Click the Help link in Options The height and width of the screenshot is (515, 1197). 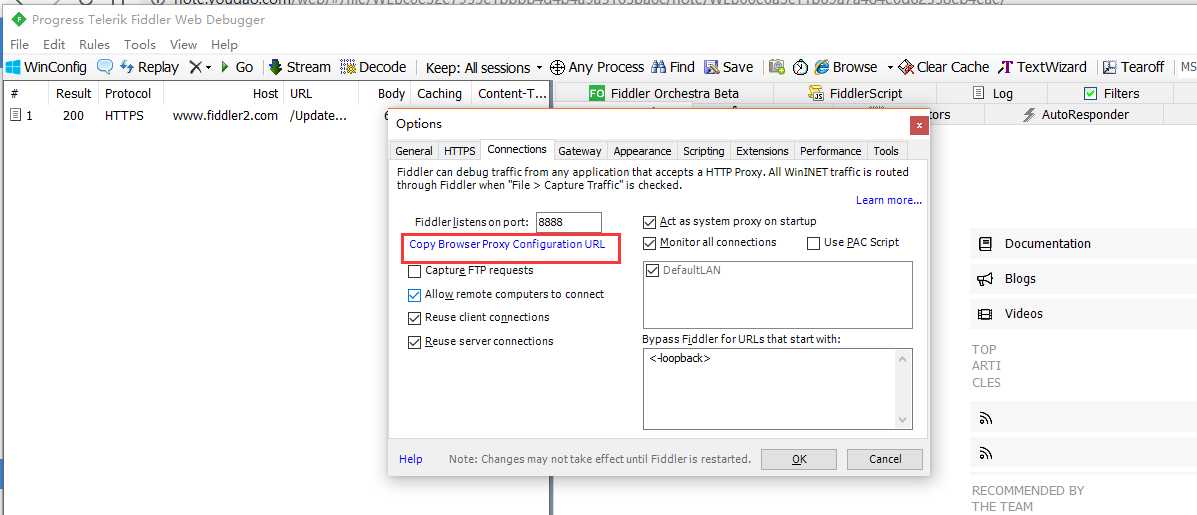411,459
